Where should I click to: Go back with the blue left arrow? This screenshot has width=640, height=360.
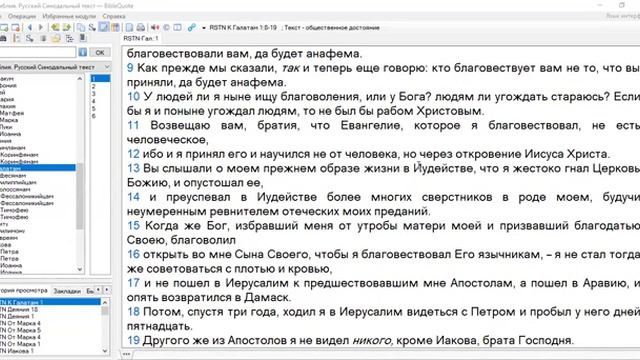click(x=30, y=28)
